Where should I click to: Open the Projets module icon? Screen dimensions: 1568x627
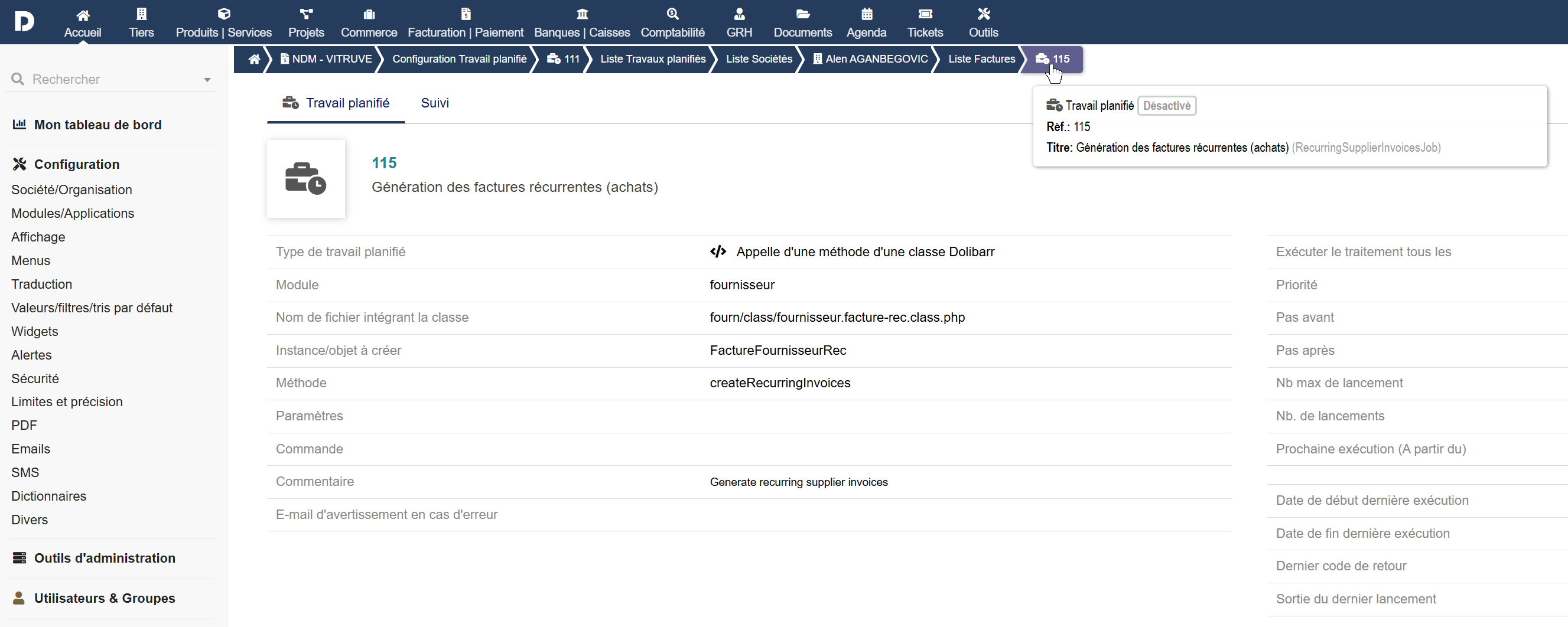tap(306, 14)
